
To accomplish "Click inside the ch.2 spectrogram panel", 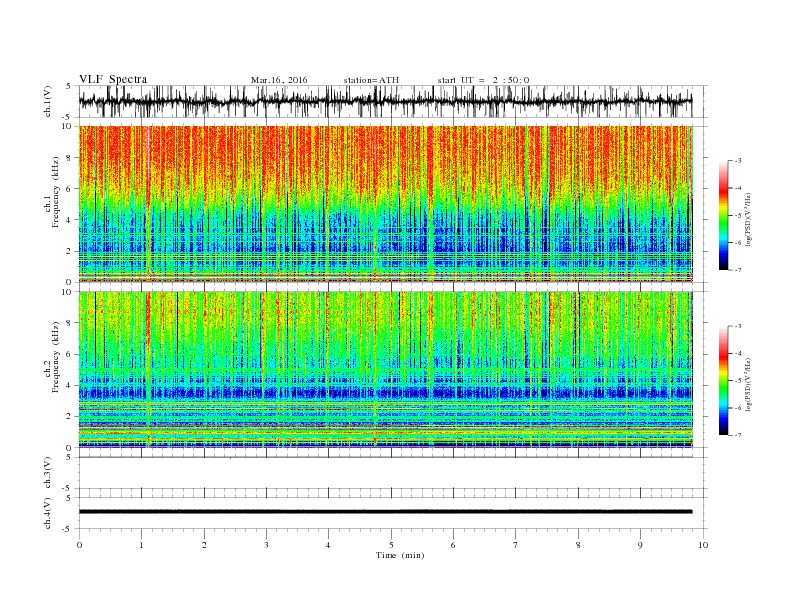I will pyautogui.click(x=386, y=369).
